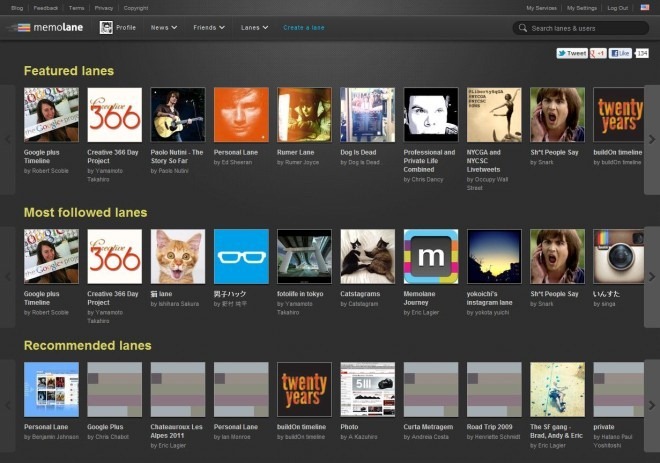Image resolution: width=660 pixels, height=463 pixels.
Task: Open Google Plus by Chris Chabot title
Action: pos(105,427)
